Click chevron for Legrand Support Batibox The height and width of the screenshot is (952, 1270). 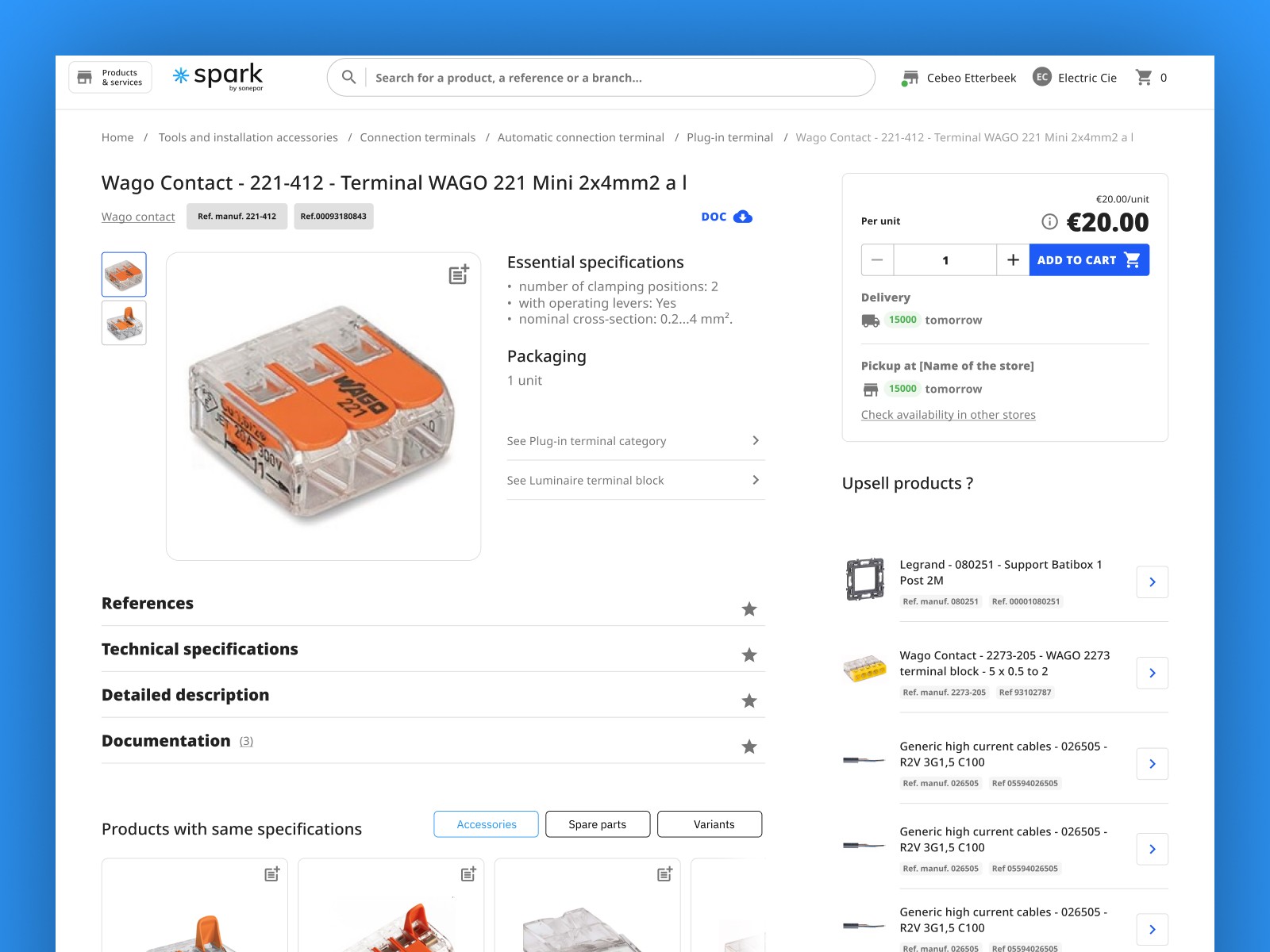[x=1153, y=582]
